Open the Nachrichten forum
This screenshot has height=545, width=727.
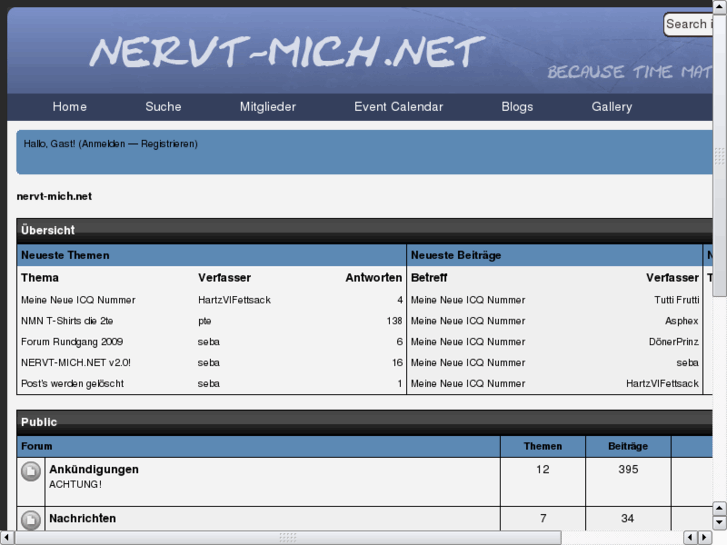(x=83, y=518)
